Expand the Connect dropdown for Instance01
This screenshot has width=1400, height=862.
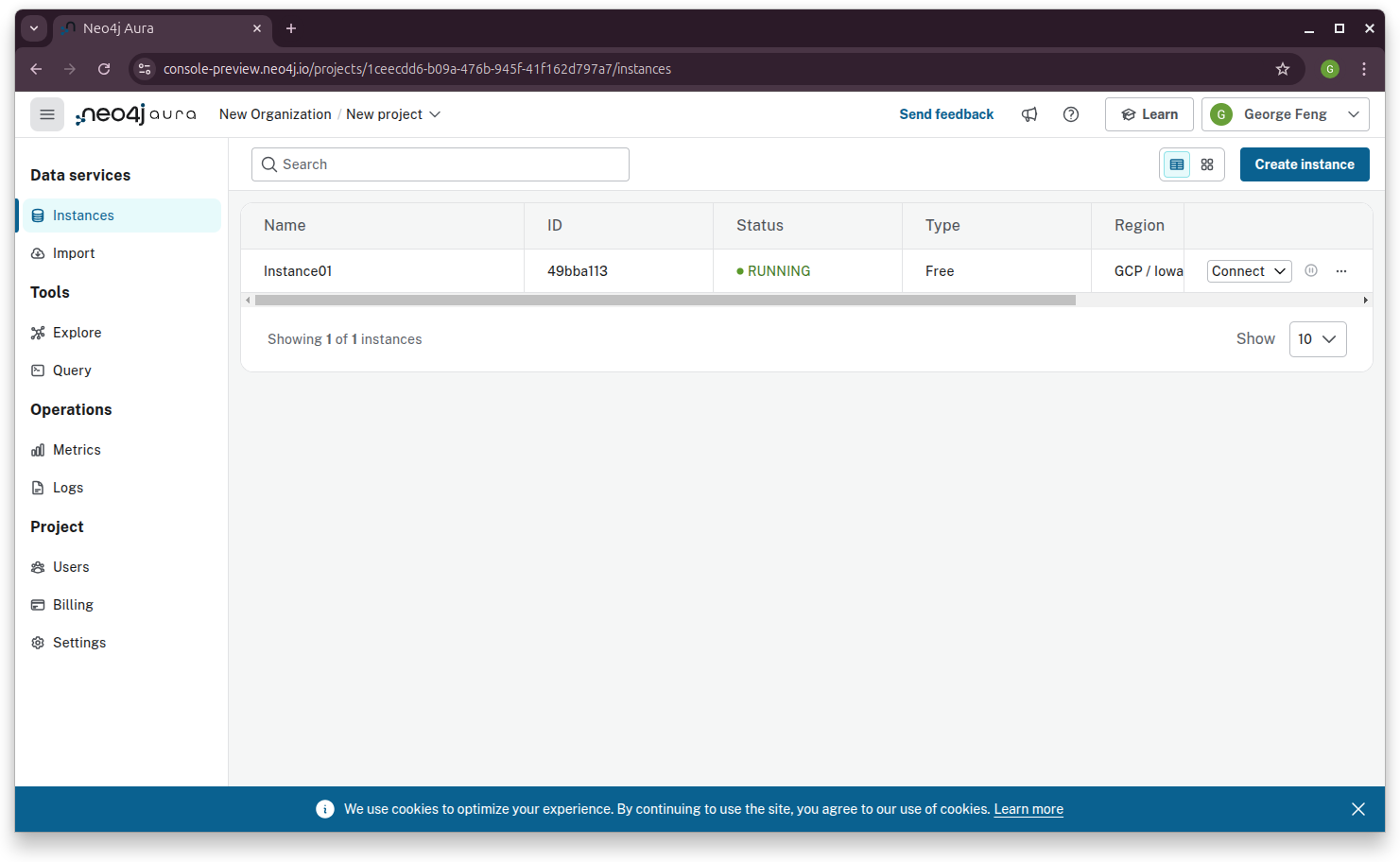point(1250,271)
